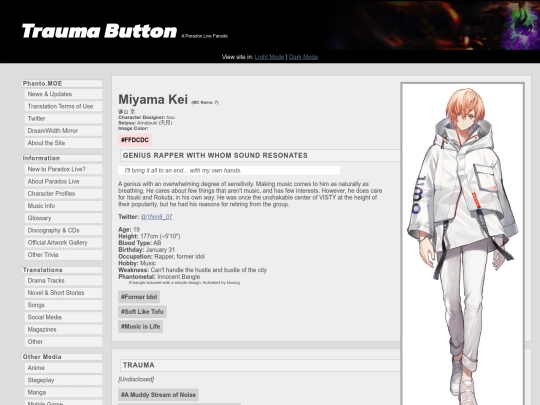Open Character Profiles page

point(63,194)
